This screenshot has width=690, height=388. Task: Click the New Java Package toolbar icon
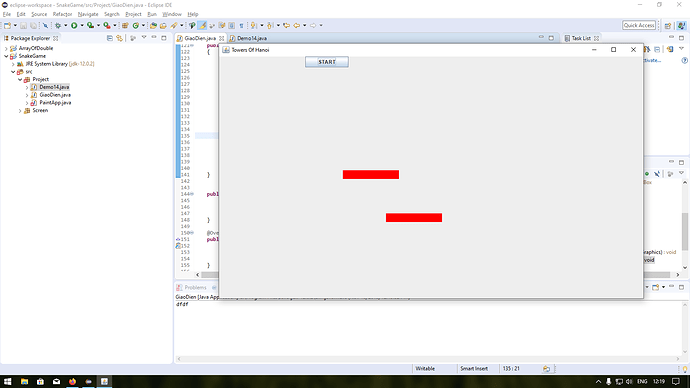[x=125, y=26]
